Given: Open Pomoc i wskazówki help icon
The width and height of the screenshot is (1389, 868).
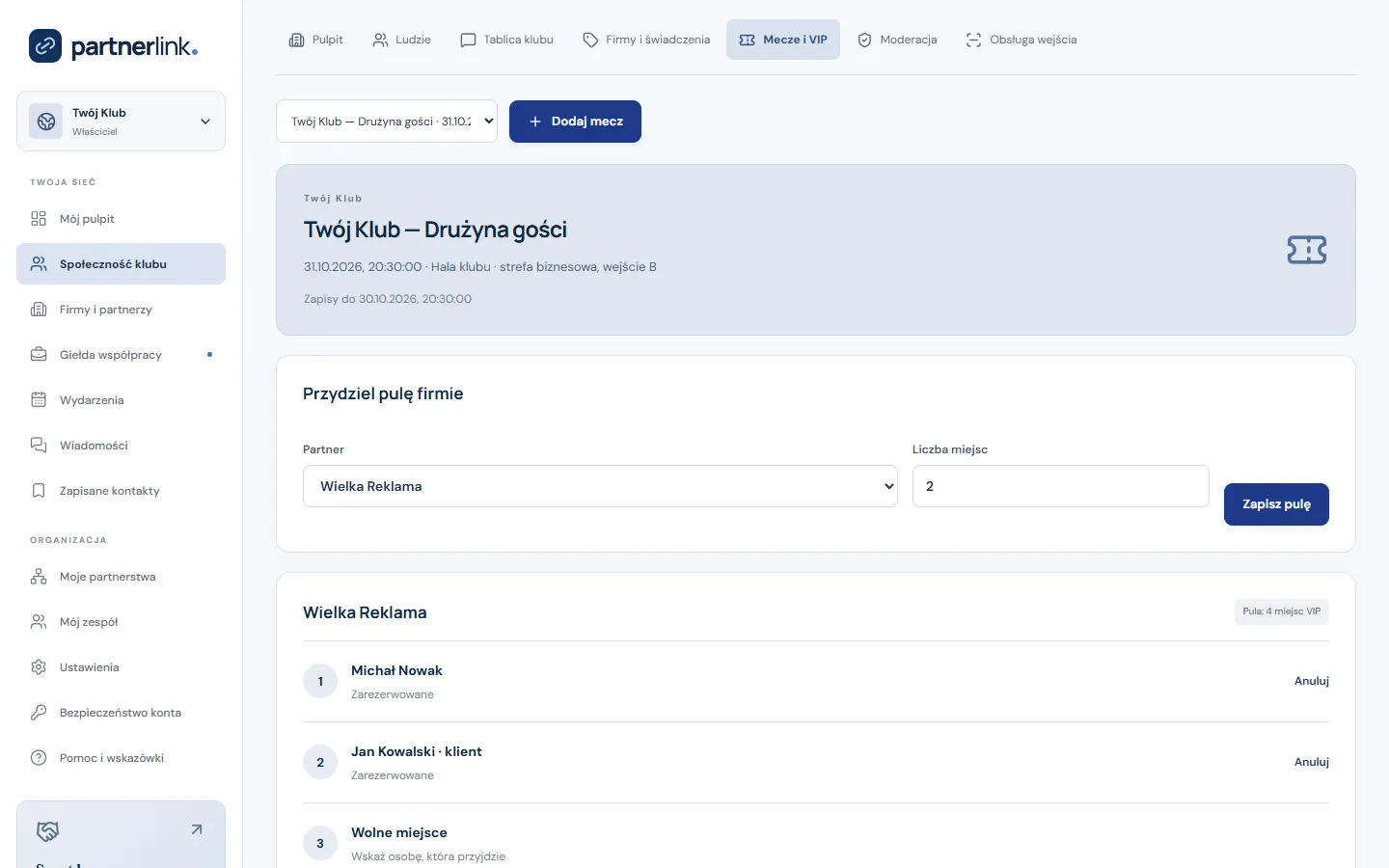Looking at the screenshot, I should (39, 758).
